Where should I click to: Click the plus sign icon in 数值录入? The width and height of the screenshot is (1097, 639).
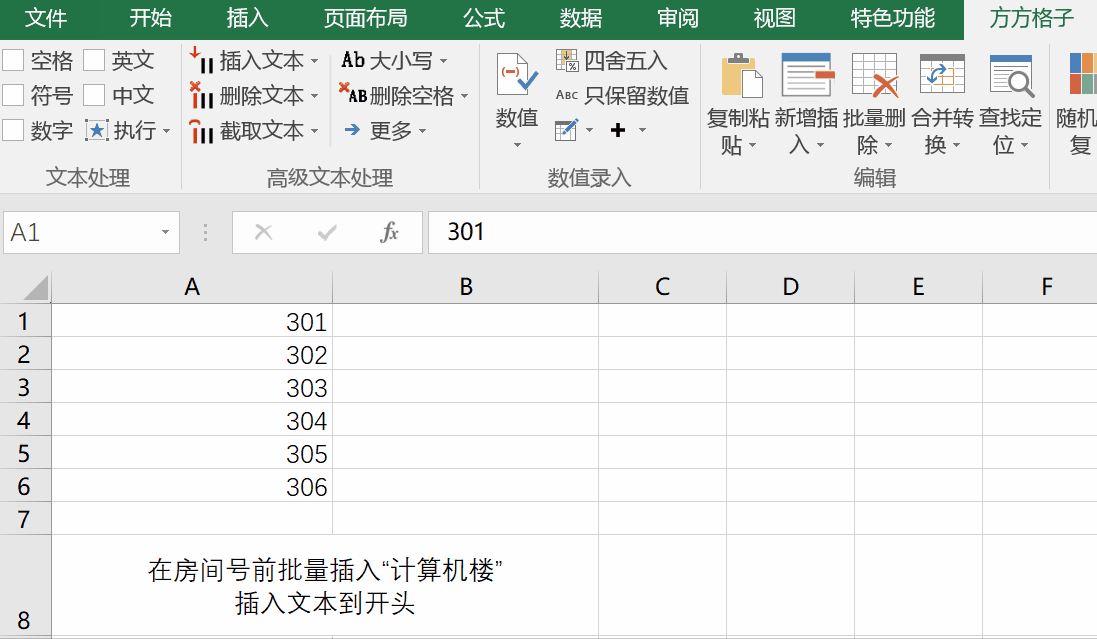point(618,129)
